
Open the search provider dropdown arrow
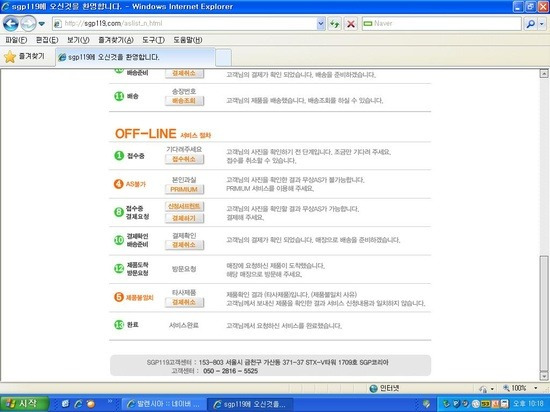(x=542, y=24)
